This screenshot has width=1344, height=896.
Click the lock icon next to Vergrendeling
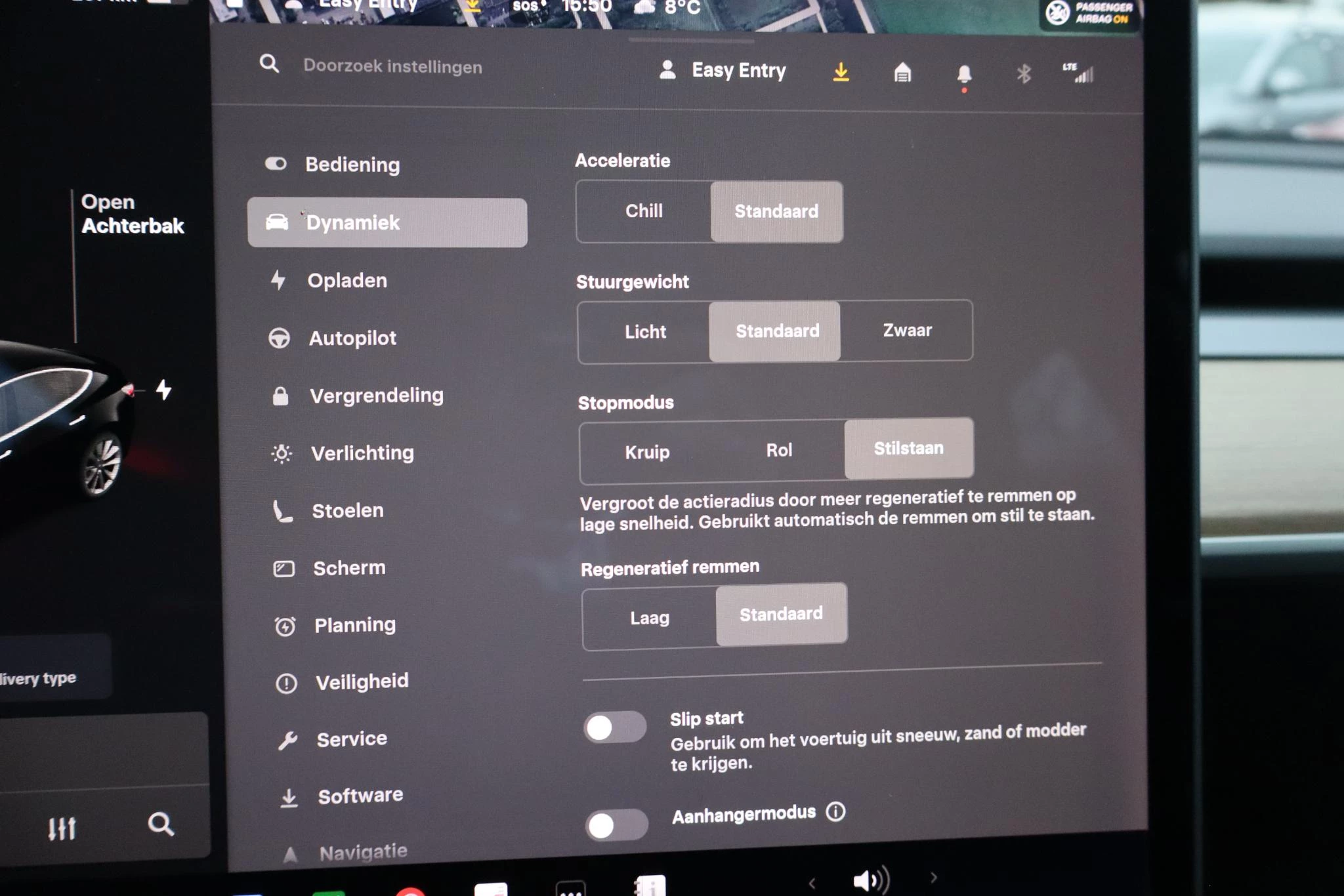[x=282, y=394]
